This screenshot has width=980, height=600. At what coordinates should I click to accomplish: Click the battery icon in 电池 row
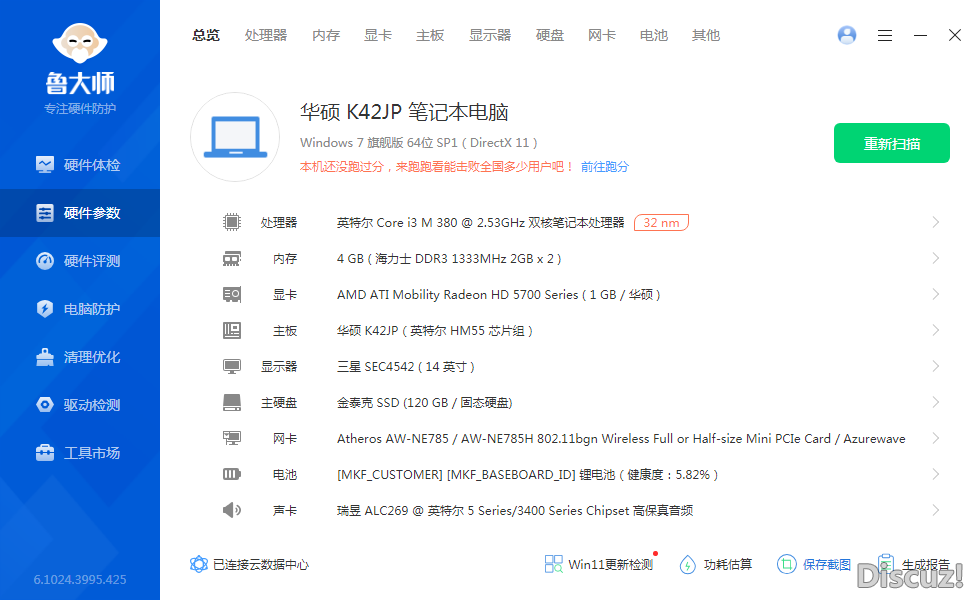(232, 474)
